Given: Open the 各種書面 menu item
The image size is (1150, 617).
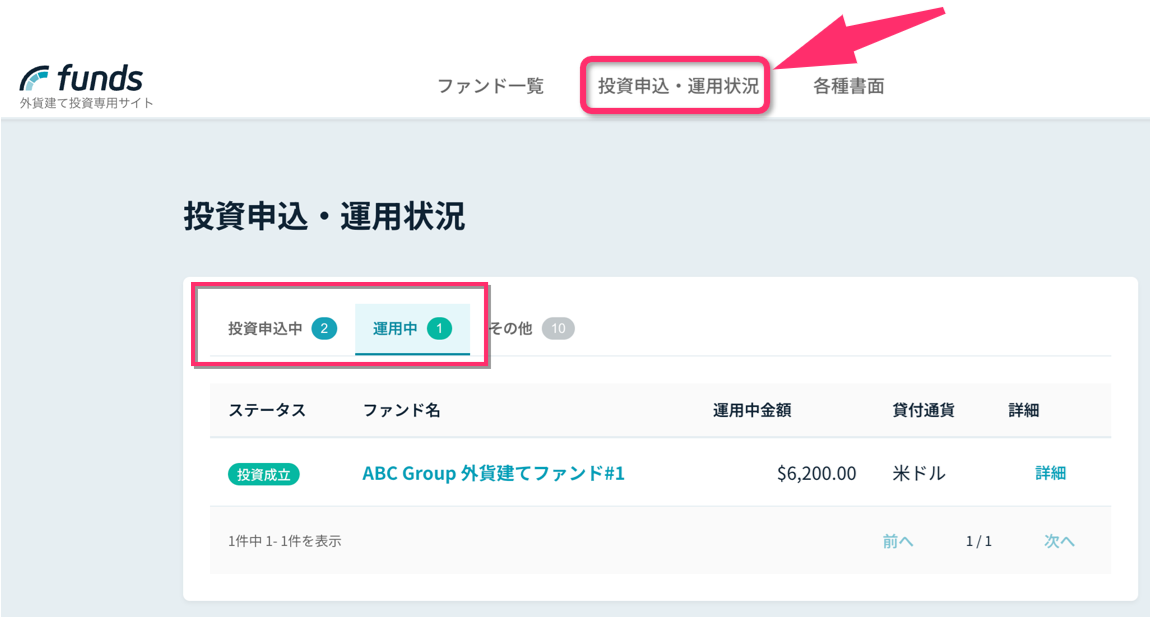Looking at the screenshot, I should coord(849,86).
